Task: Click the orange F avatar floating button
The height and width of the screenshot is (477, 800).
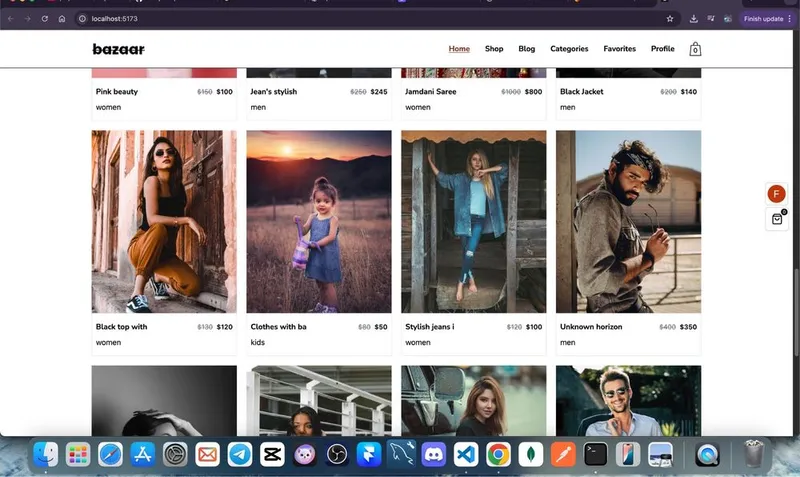Action: [777, 194]
